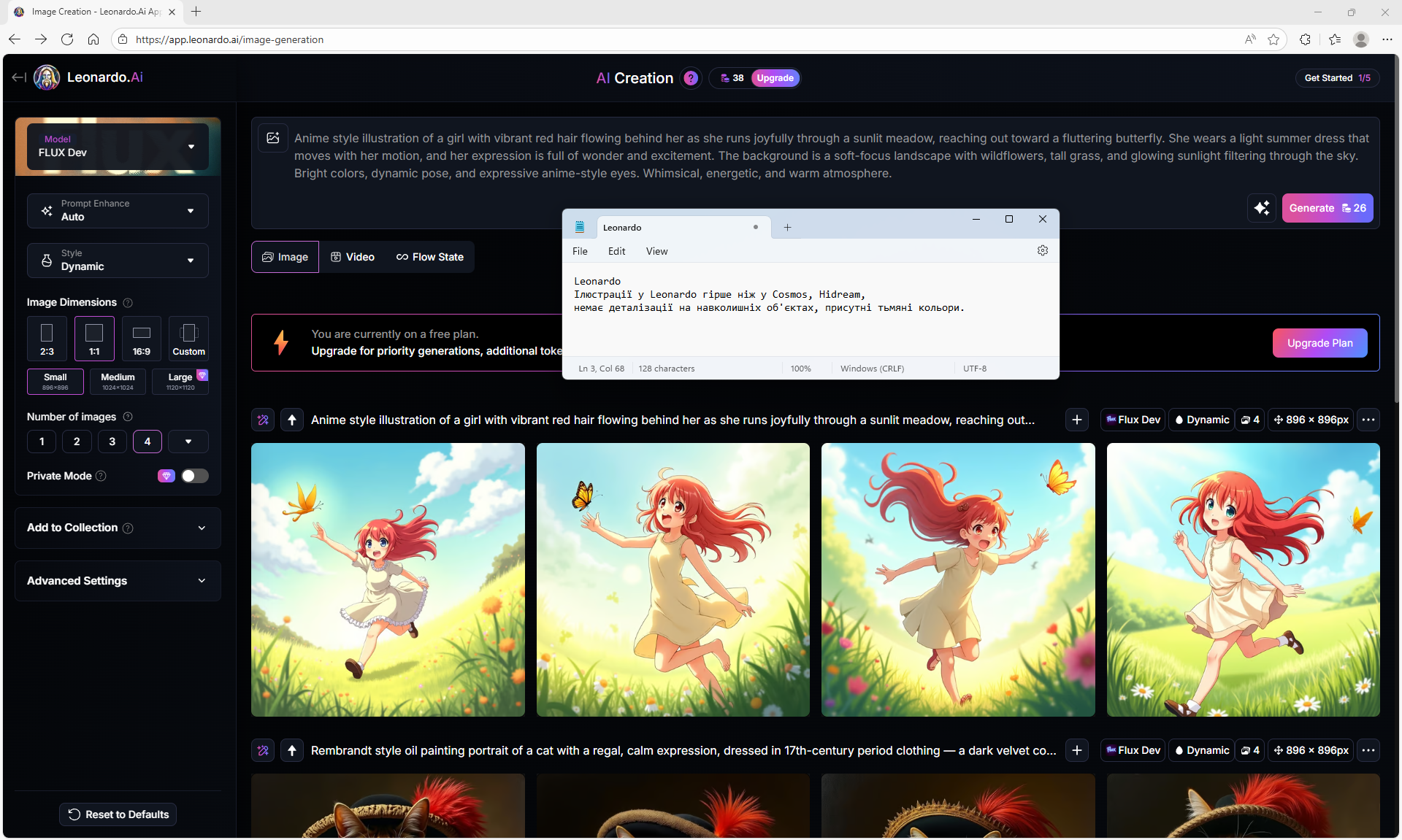Image resolution: width=1402 pixels, height=840 pixels.
Task: Toggle the Private Mode switch
Action: pos(194,476)
